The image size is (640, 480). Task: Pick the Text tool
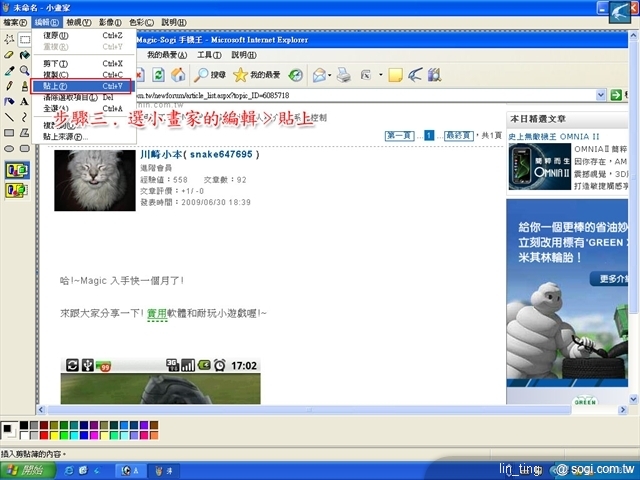pos(25,102)
